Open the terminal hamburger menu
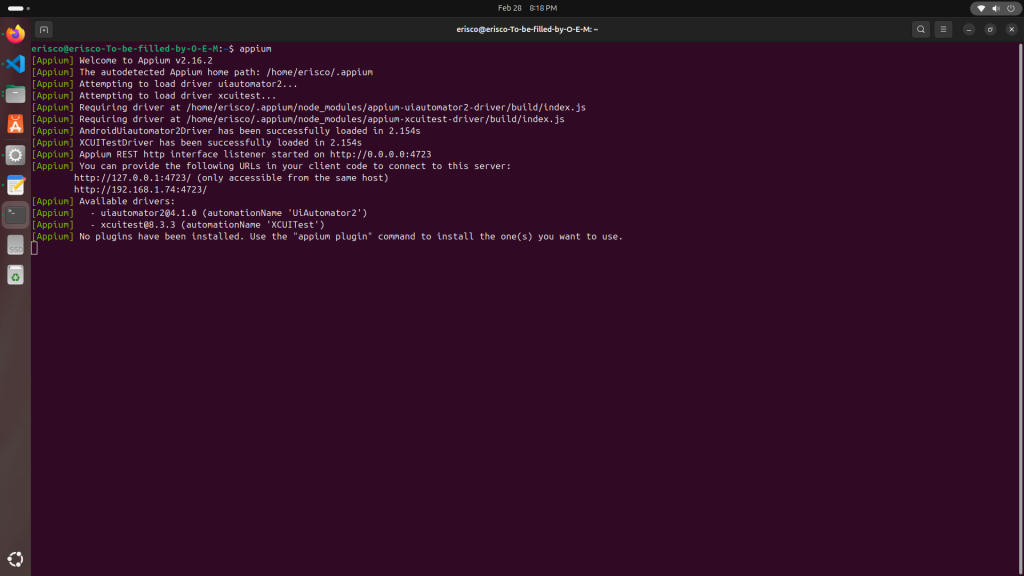 (x=943, y=30)
